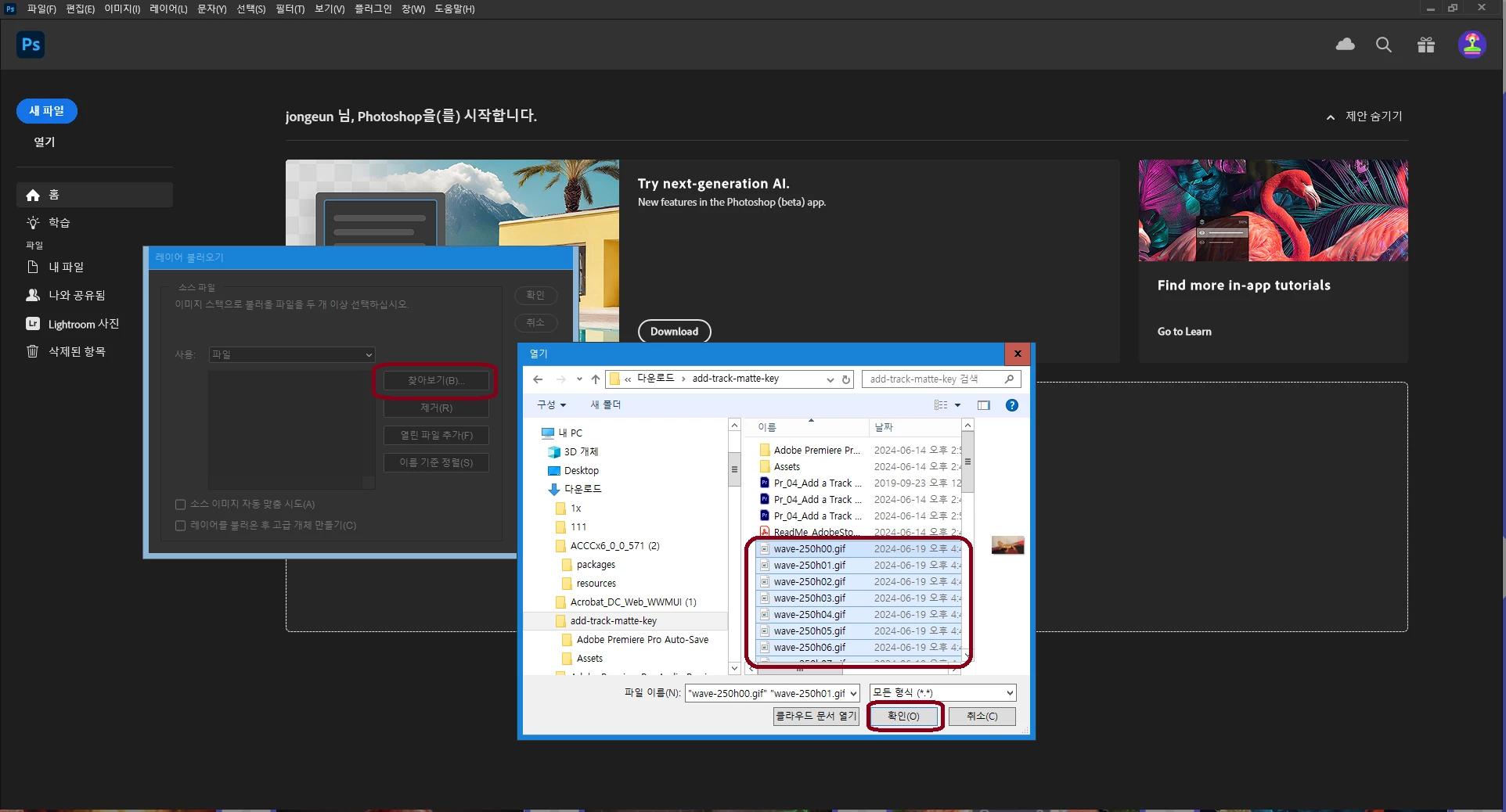This screenshot has height=812, width=1506.
Task: Cancel the Open file dialog
Action: click(x=982, y=717)
